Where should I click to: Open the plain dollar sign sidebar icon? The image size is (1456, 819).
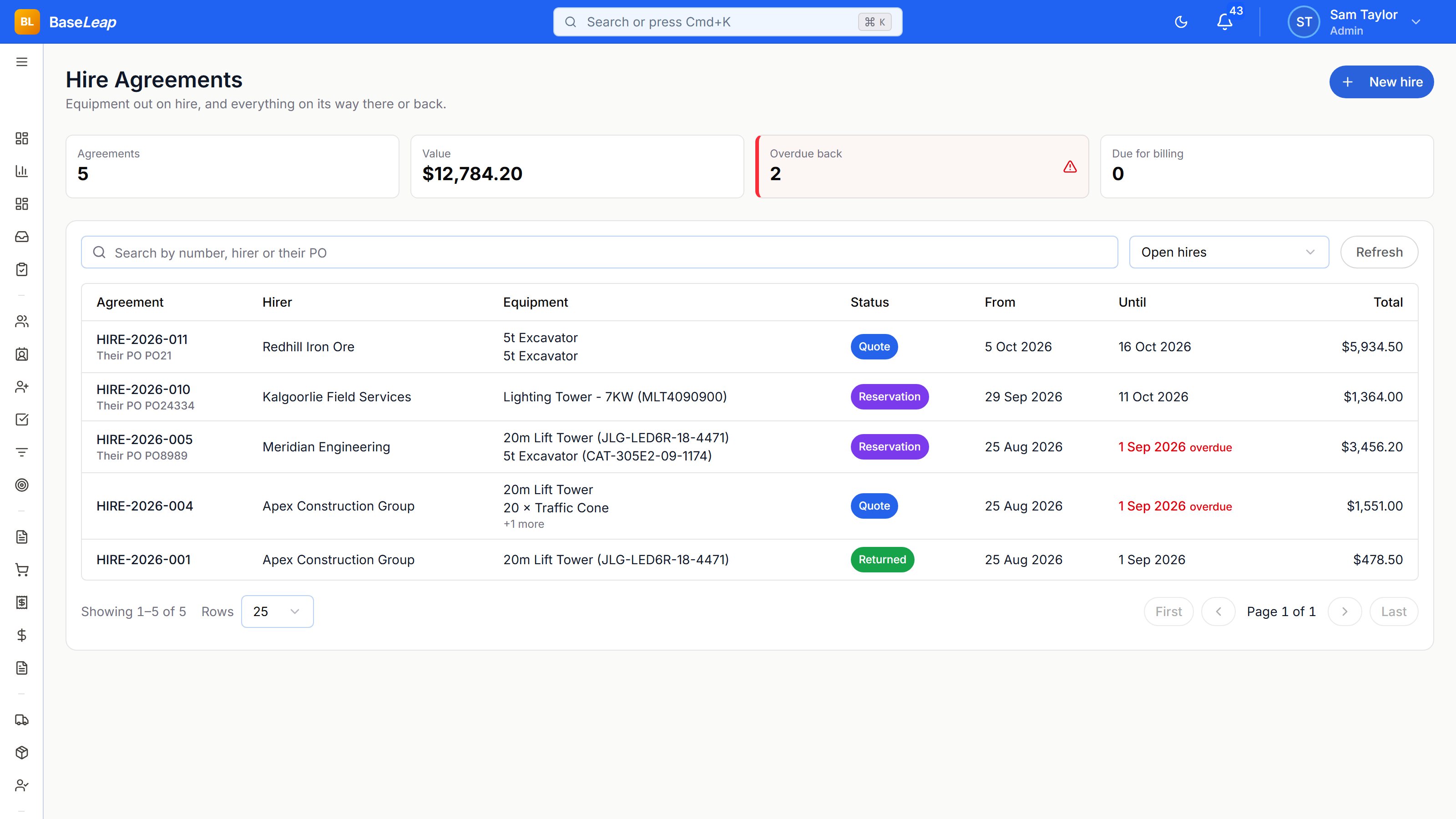pos(21,635)
